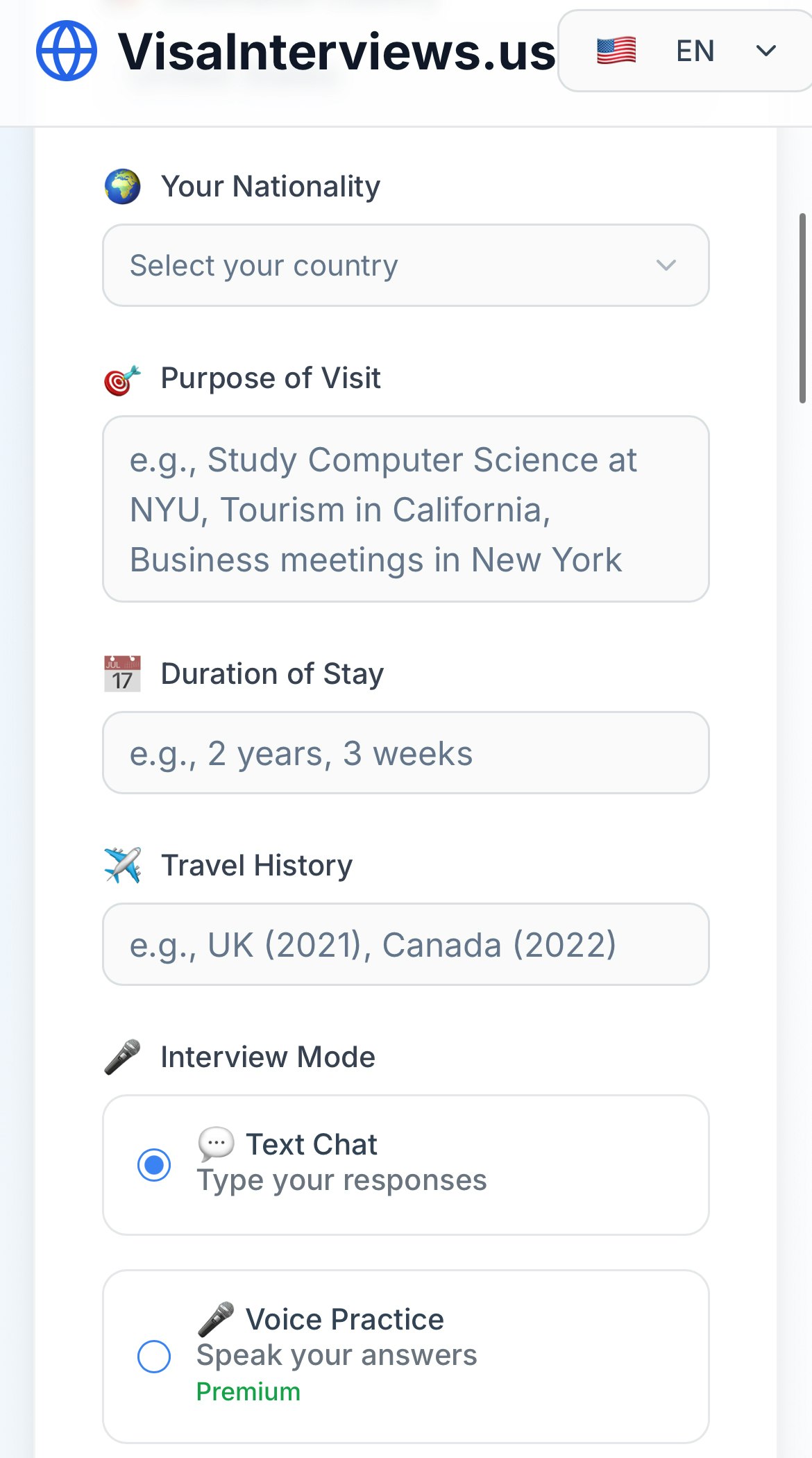Click the earth emoji beside Your Nationality
The height and width of the screenshot is (1458, 812).
(x=123, y=187)
